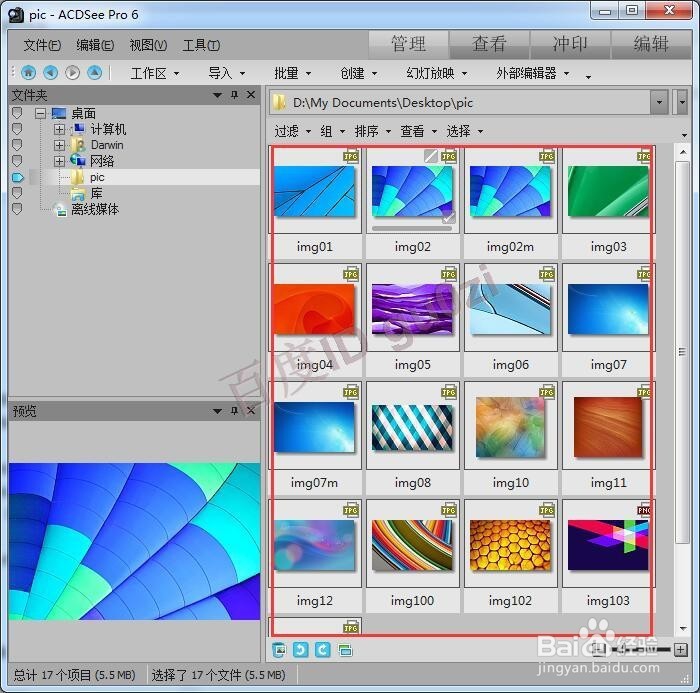Screen dimensions: 700x693
Task: Expand the 网络 tree node
Action: coord(59,161)
